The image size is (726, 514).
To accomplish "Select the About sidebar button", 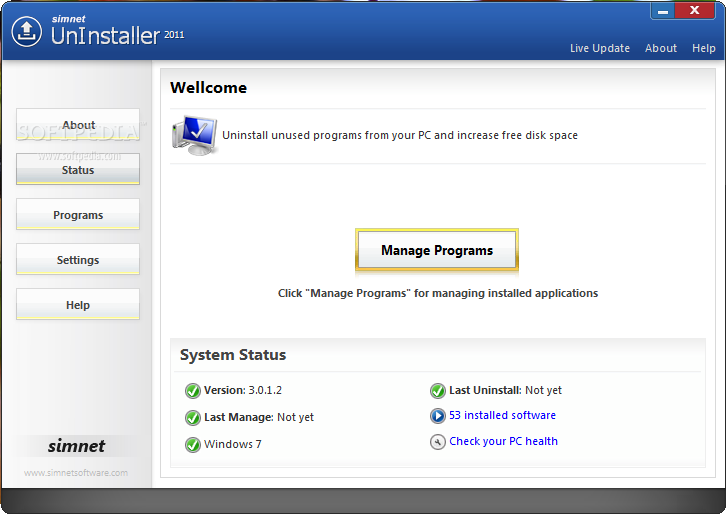I will pyautogui.click(x=78, y=125).
